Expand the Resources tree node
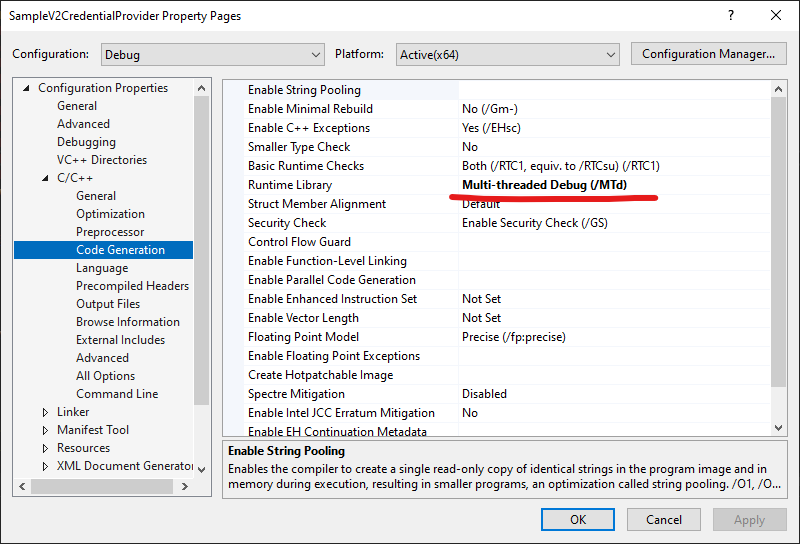This screenshot has height=544, width=800. 46,448
